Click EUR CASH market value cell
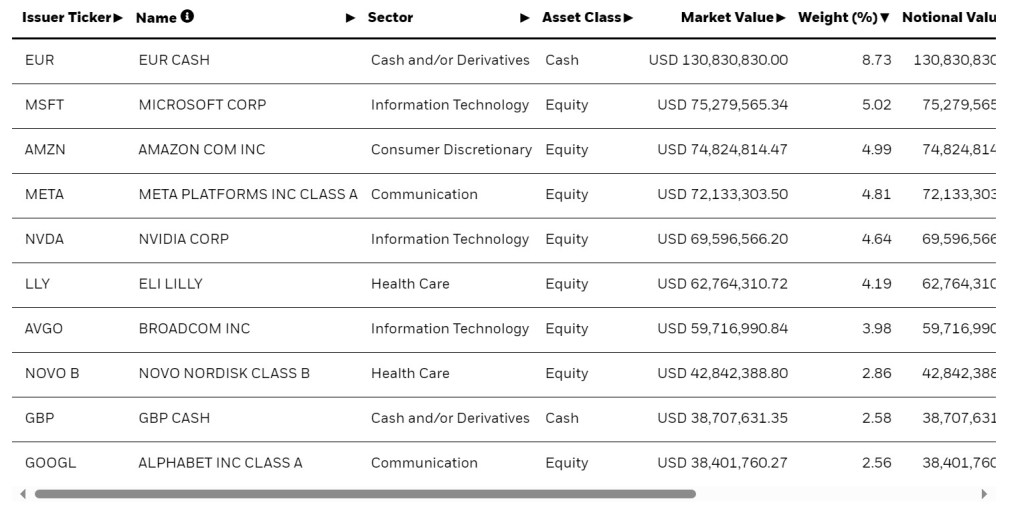This screenshot has height=507, width=1024. pyautogui.click(x=718, y=60)
